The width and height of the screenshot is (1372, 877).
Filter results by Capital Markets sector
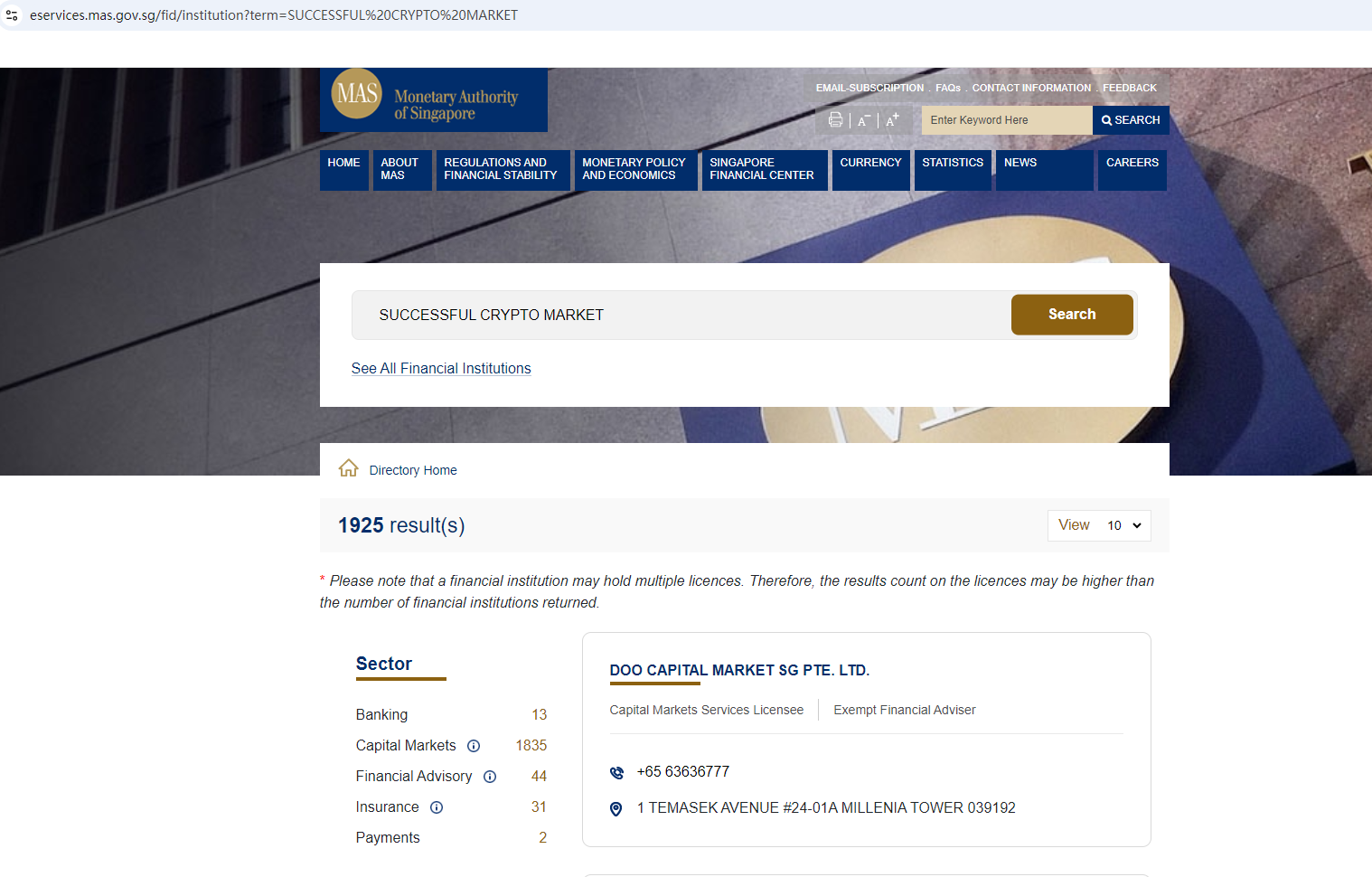coord(406,746)
